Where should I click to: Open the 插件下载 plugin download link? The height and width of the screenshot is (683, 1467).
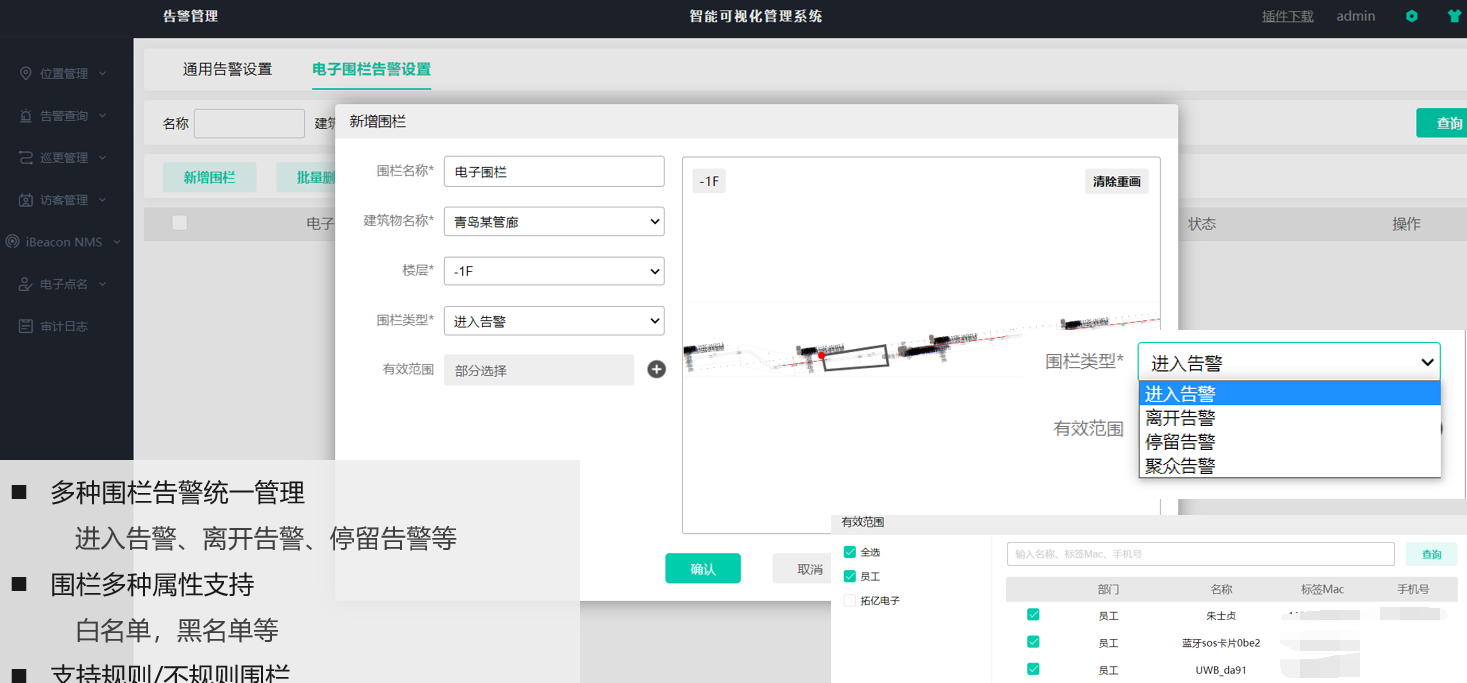click(x=1287, y=16)
